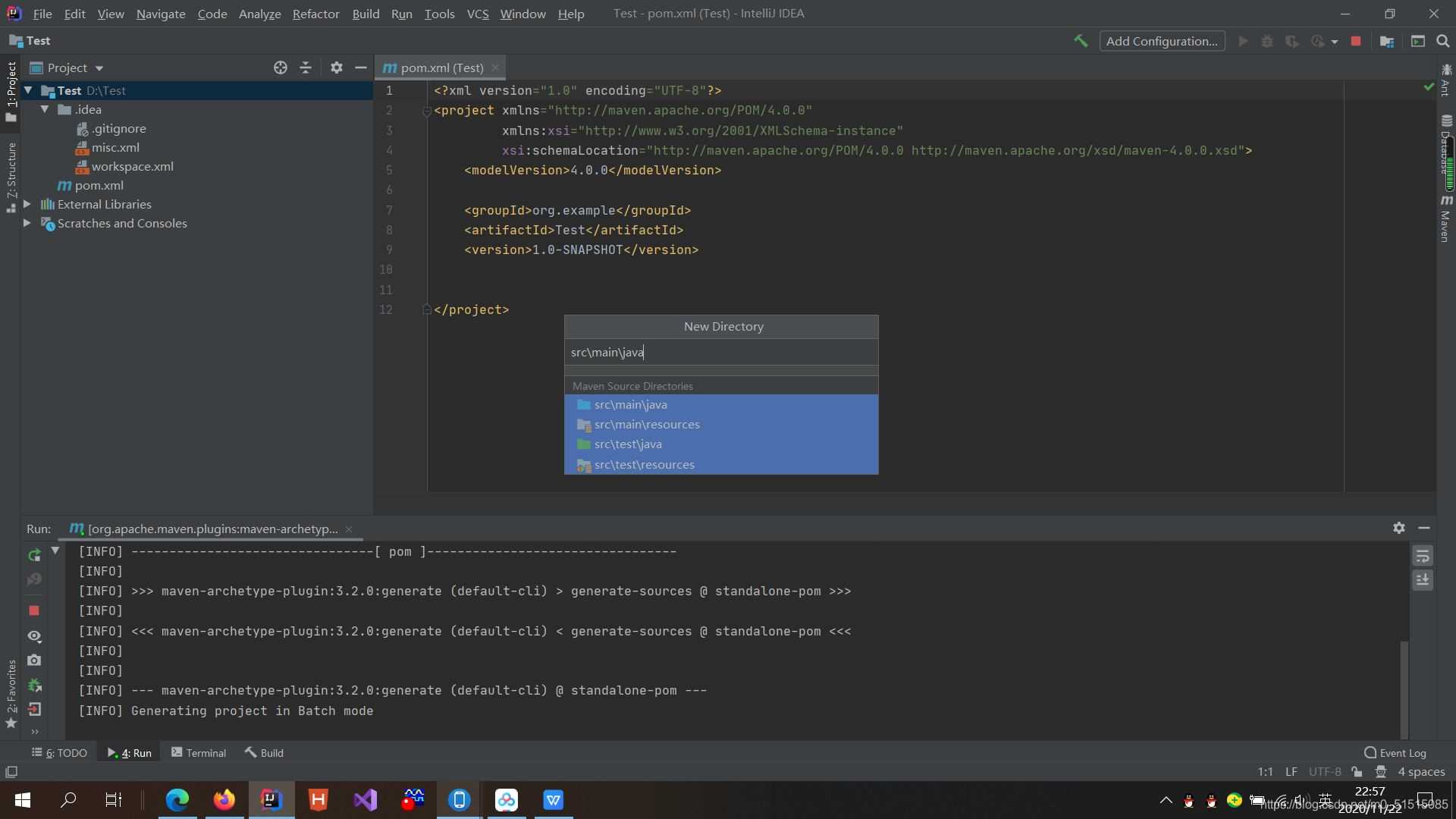This screenshot has width=1456, height=819.
Task: Expand the External Libraries node
Action: (27, 204)
